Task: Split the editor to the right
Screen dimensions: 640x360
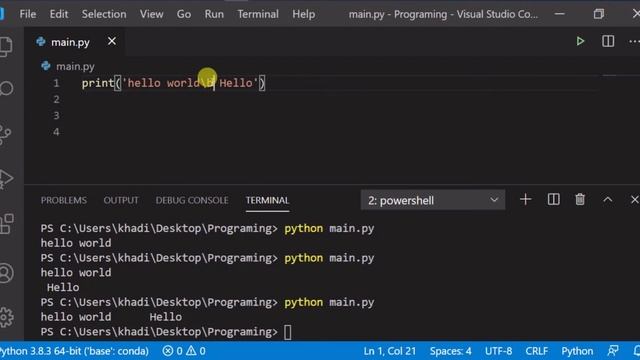Action: 608,41
